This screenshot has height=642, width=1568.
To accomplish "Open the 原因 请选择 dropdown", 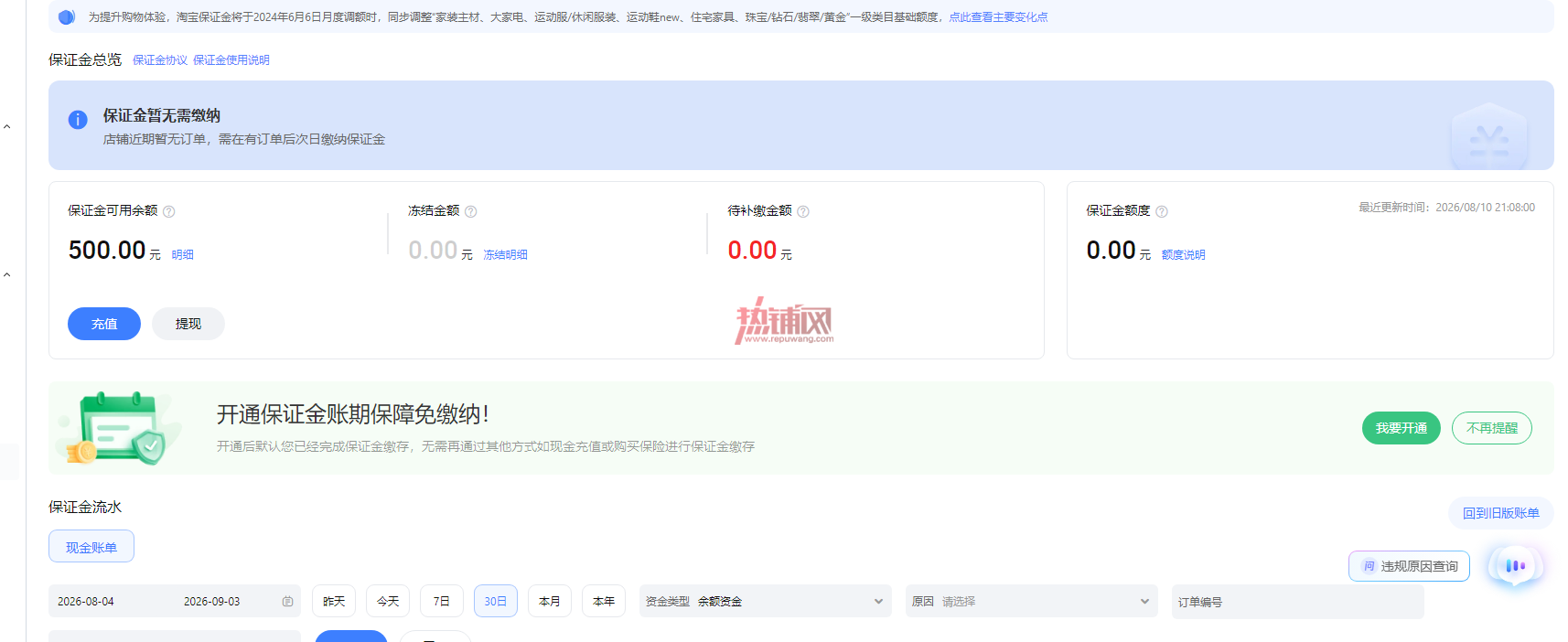I will click(x=1032, y=601).
